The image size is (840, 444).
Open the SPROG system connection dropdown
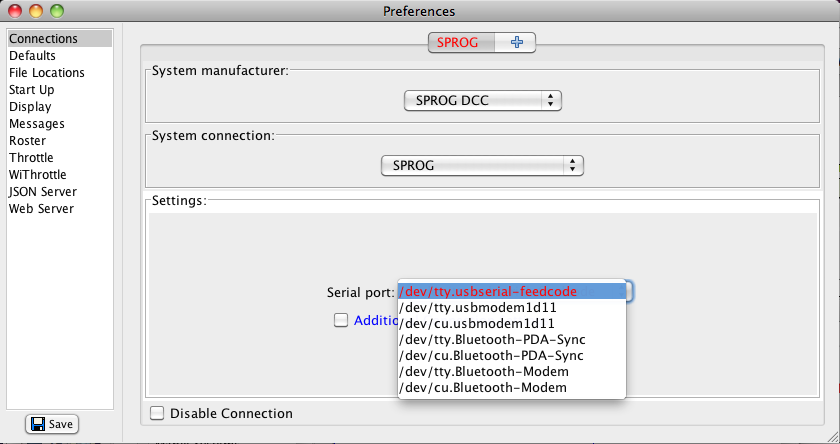click(x=482, y=165)
